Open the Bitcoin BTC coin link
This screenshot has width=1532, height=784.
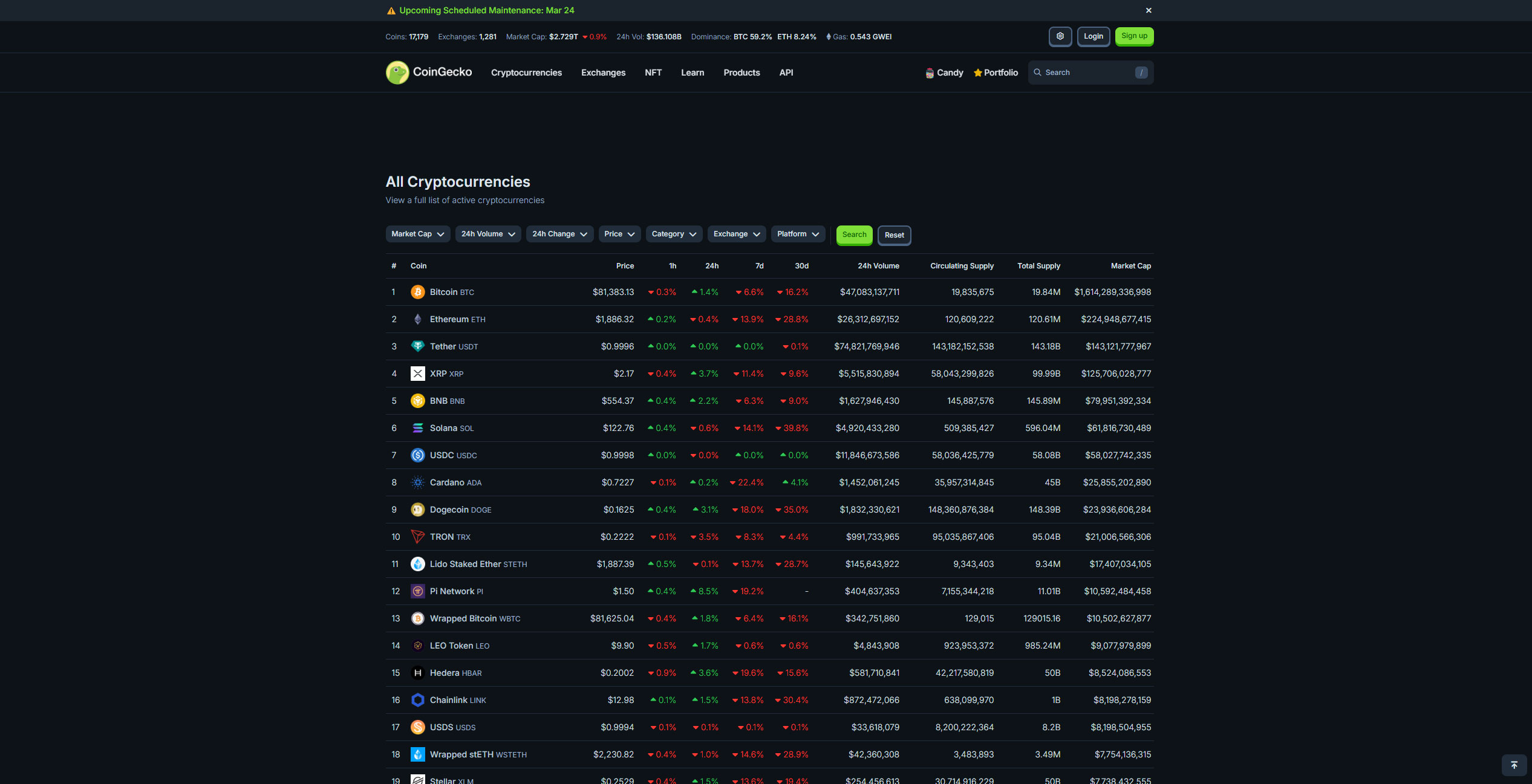(452, 292)
